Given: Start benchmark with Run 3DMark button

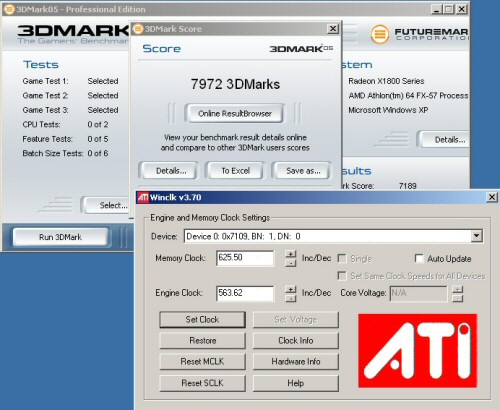Looking at the screenshot, I should (60, 237).
